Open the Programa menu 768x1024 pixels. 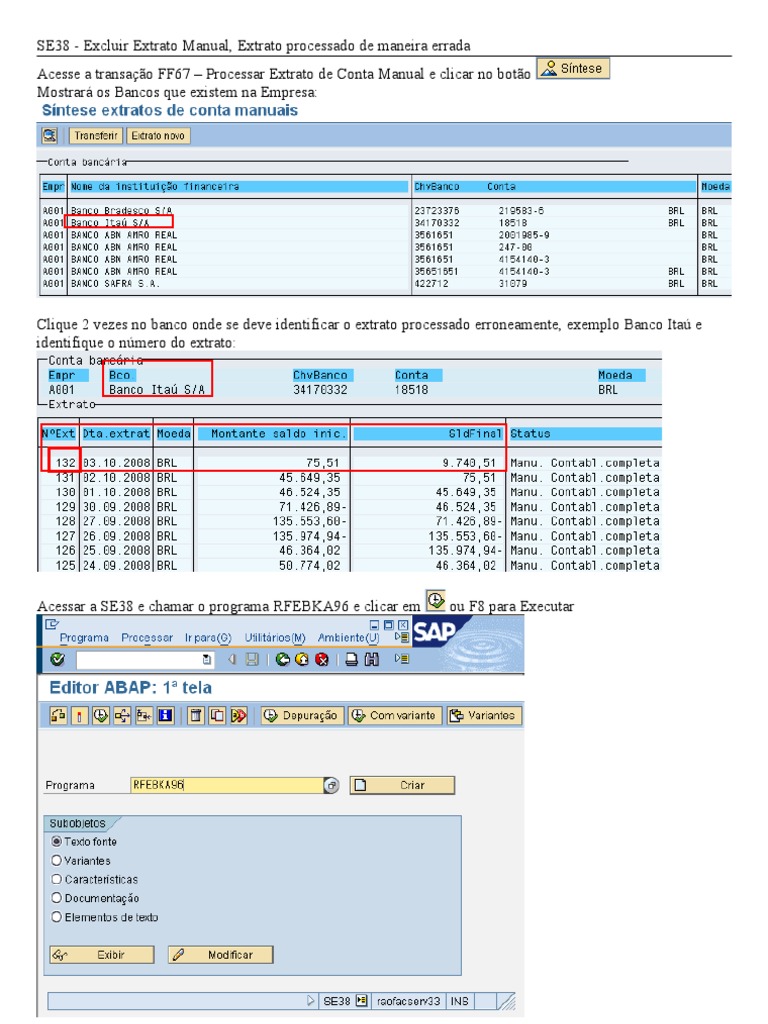click(84, 638)
